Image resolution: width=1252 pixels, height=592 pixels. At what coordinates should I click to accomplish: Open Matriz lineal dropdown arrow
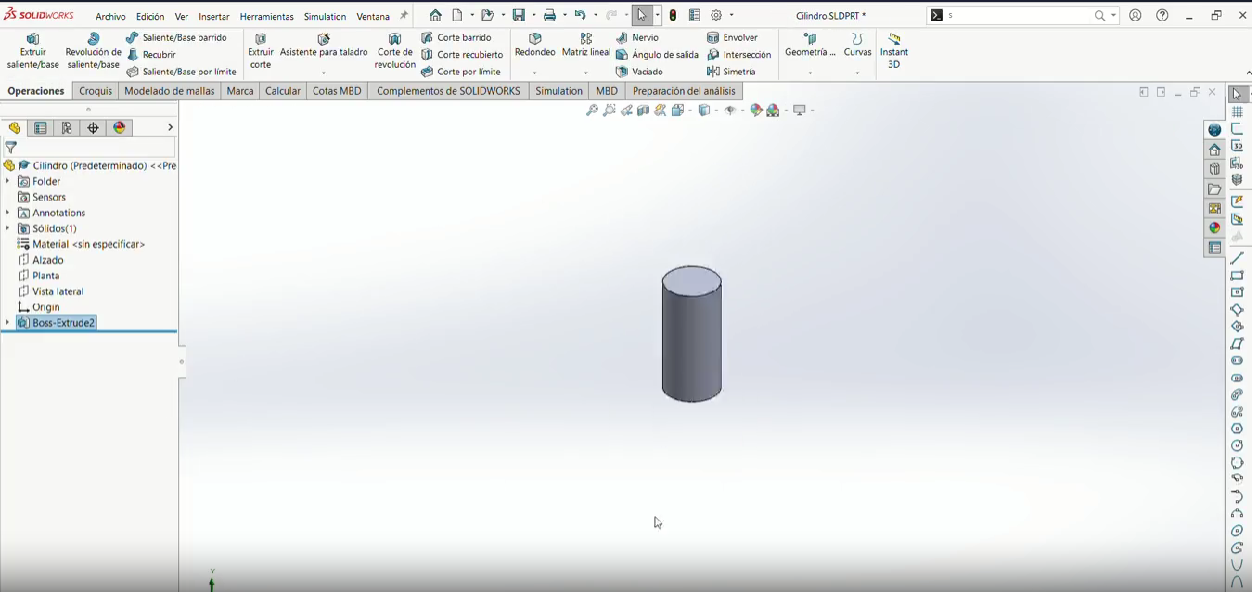pos(586,73)
